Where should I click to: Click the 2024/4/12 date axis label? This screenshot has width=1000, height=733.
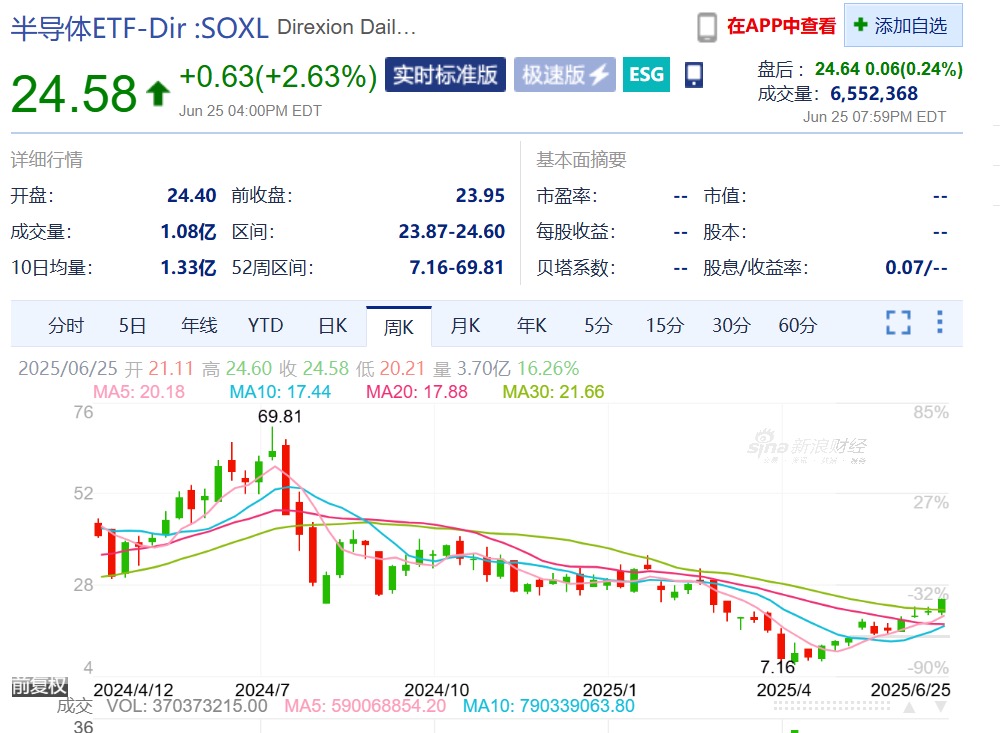[x=133, y=690]
